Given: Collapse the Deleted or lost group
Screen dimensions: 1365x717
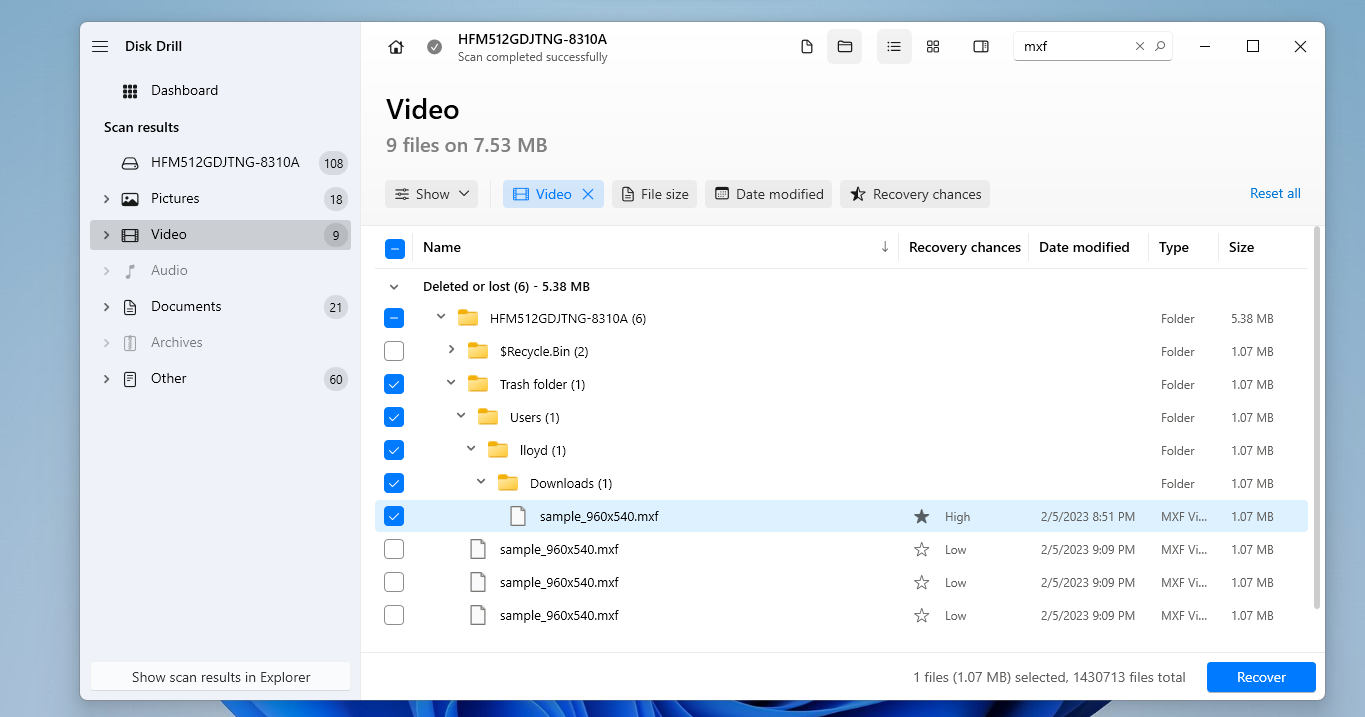Looking at the screenshot, I should 394,286.
